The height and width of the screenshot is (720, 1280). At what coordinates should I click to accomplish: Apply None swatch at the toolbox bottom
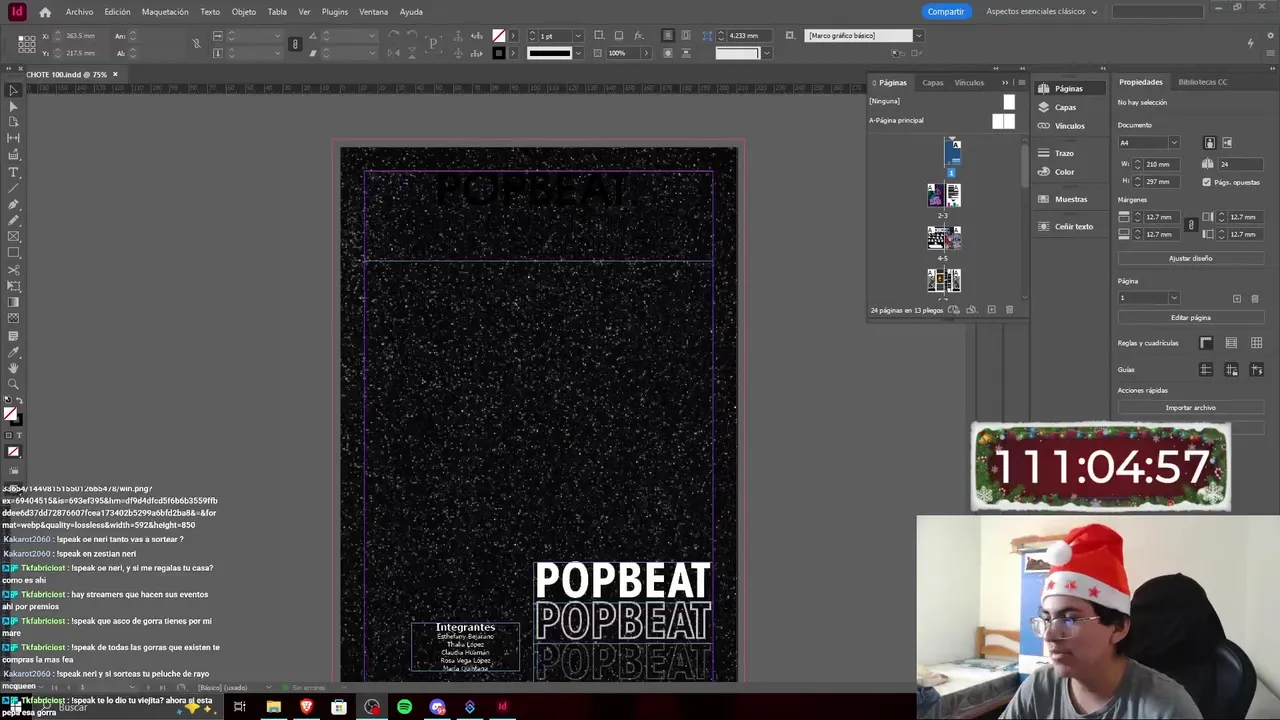pyautogui.click(x=13, y=452)
